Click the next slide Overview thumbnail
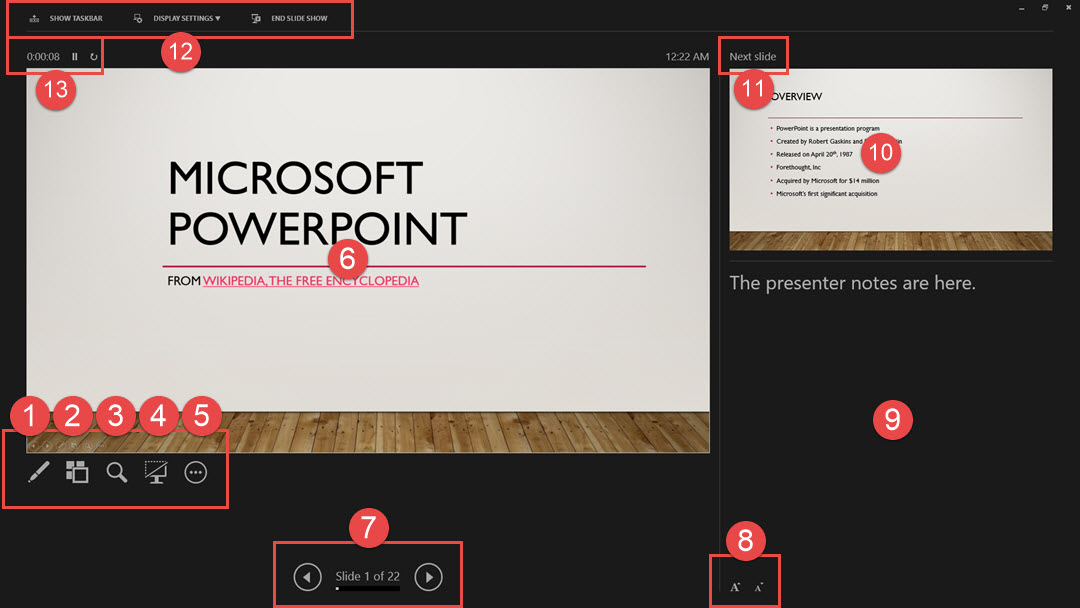 pos(890,160)
